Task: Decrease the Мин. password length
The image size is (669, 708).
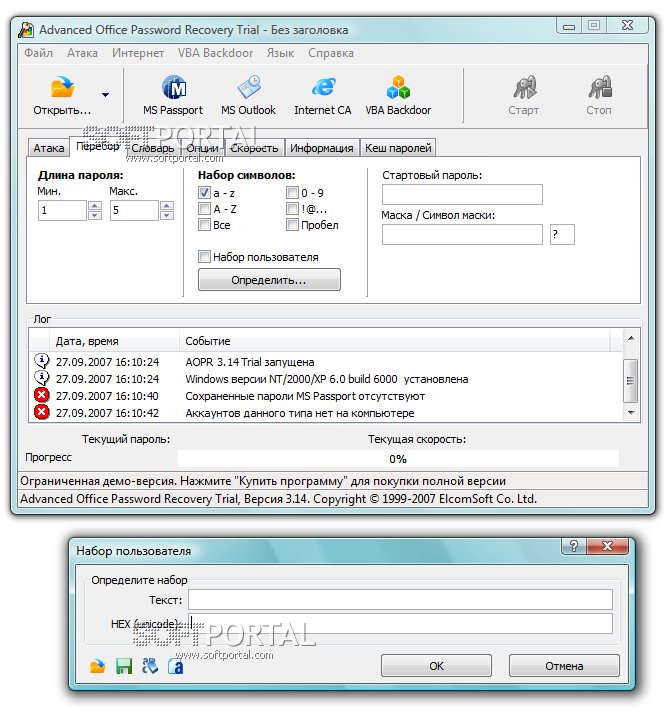Action: tap(94, 215)
